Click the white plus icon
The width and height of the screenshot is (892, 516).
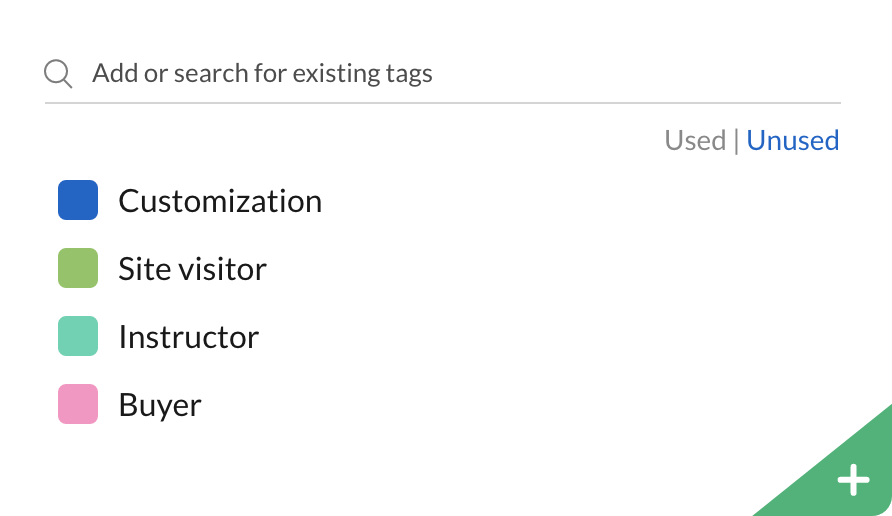point(853,480)
